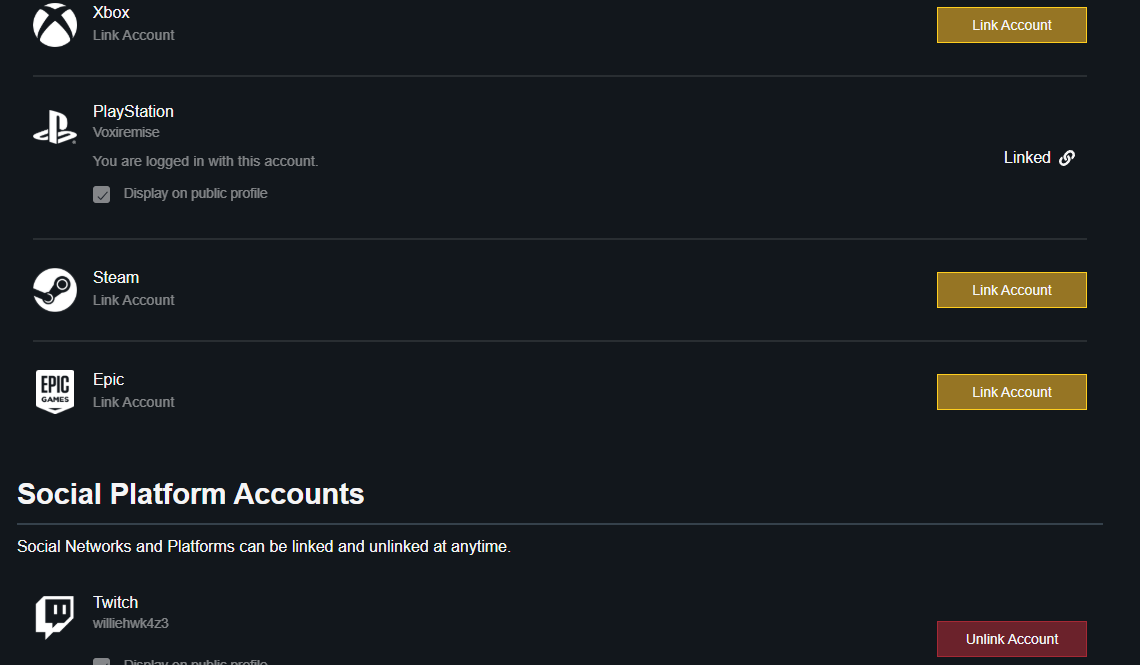The width and height of the screenshot is (1140, 665).
Task: Click the PlayStation logo icon
Action: [55, 129]
